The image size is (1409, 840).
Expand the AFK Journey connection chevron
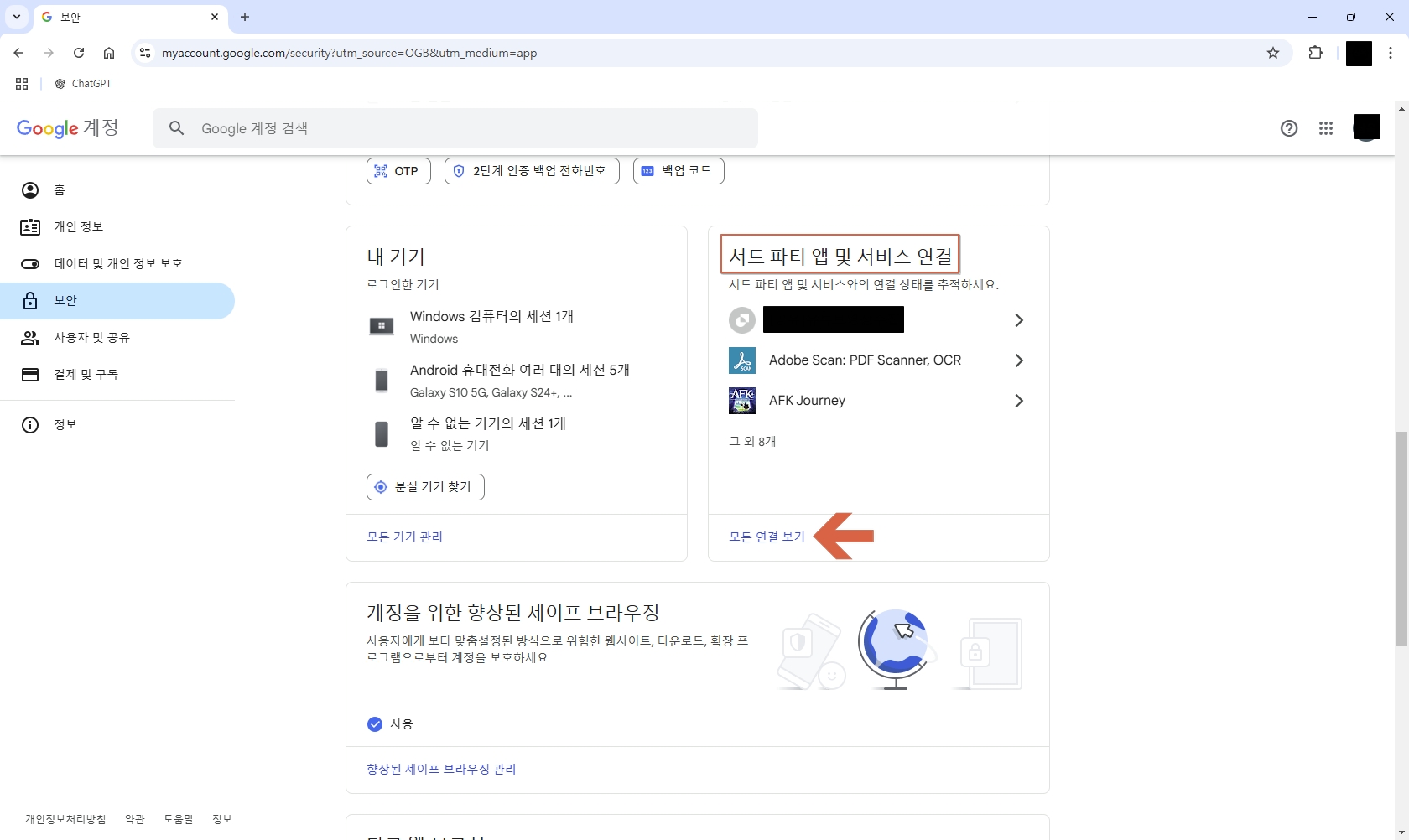[1018, 401]
